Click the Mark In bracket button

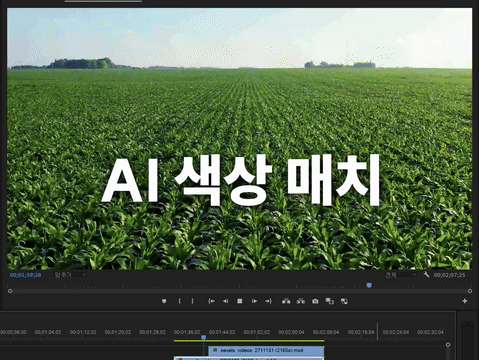[x=179, y=301]
